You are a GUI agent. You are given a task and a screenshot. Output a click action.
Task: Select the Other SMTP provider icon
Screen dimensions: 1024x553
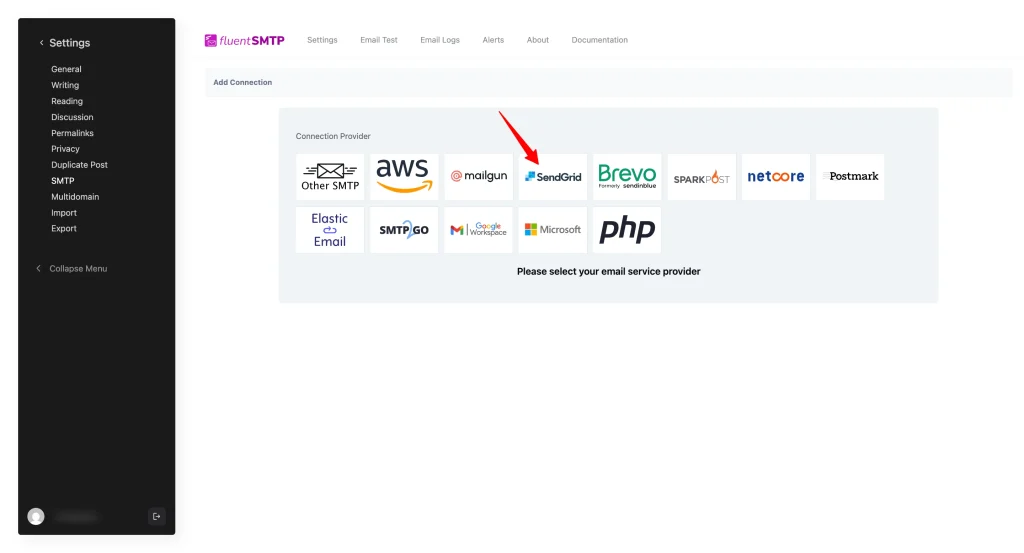[330, 176]
